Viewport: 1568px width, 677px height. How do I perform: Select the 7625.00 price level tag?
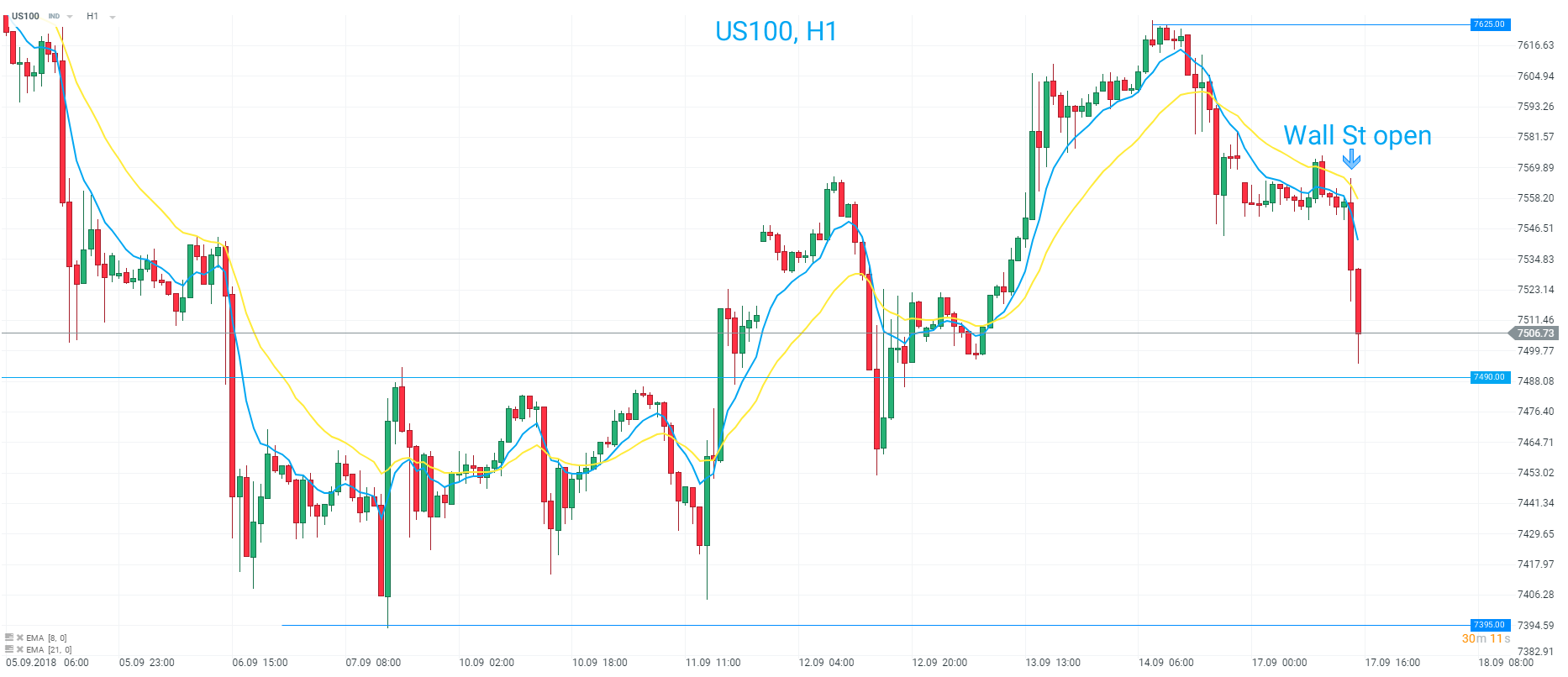coord(1489,24)
